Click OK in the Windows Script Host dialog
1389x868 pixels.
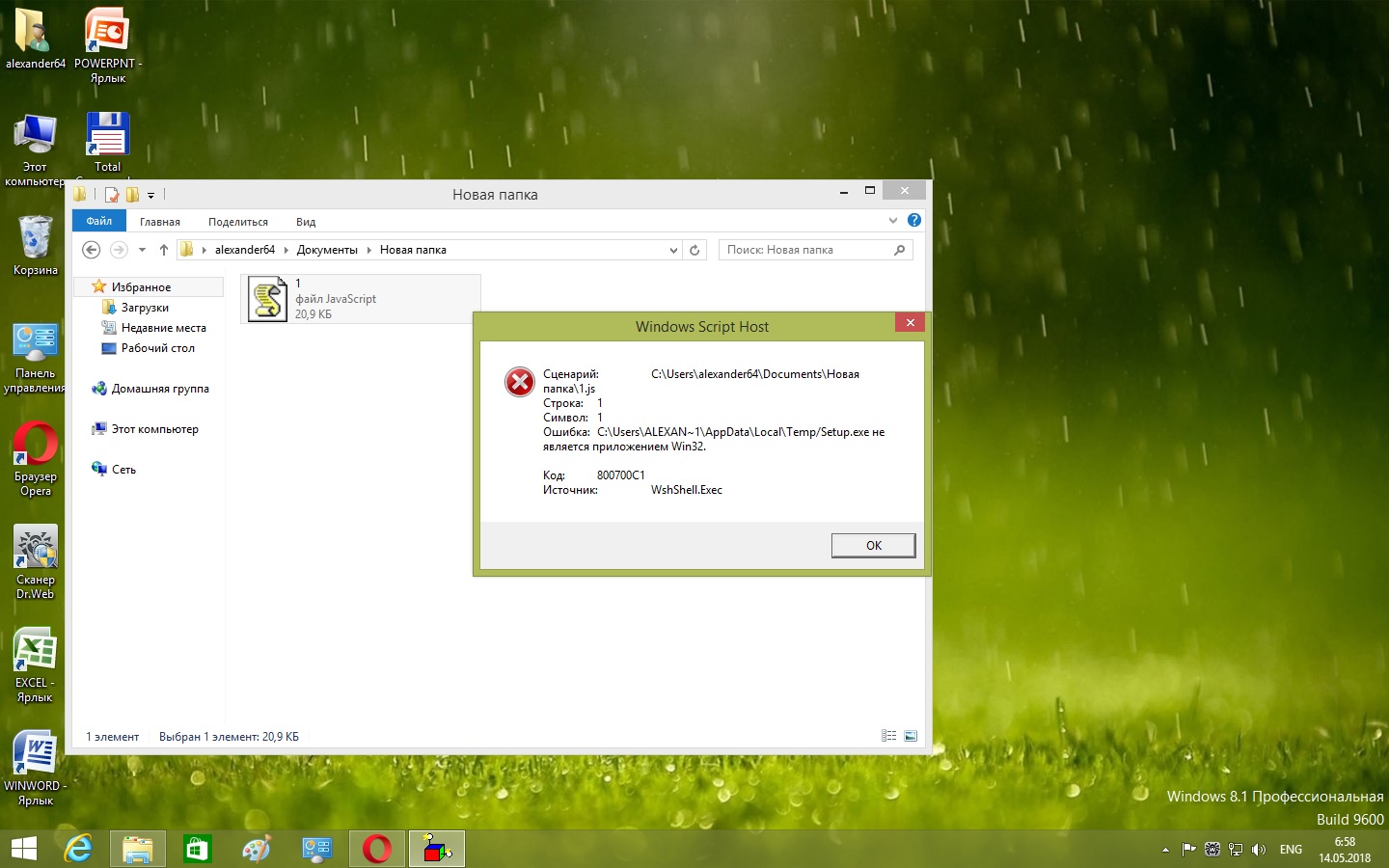click(x=873, y=546)
